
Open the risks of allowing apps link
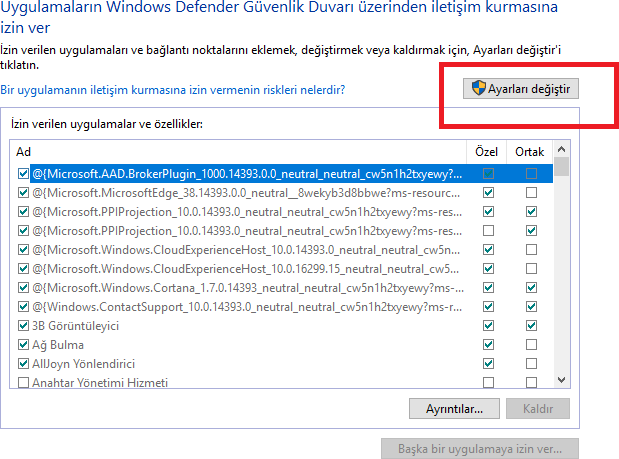coord(173,90)
